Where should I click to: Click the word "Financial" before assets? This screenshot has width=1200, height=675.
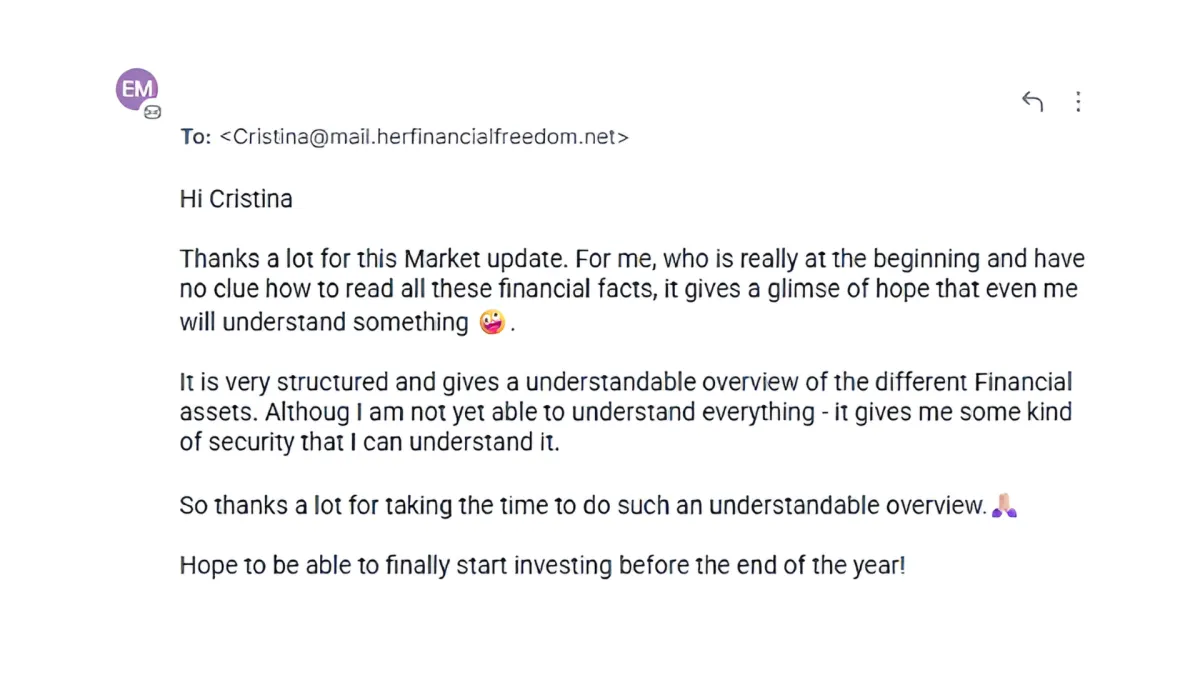(x=1019, y=382)
